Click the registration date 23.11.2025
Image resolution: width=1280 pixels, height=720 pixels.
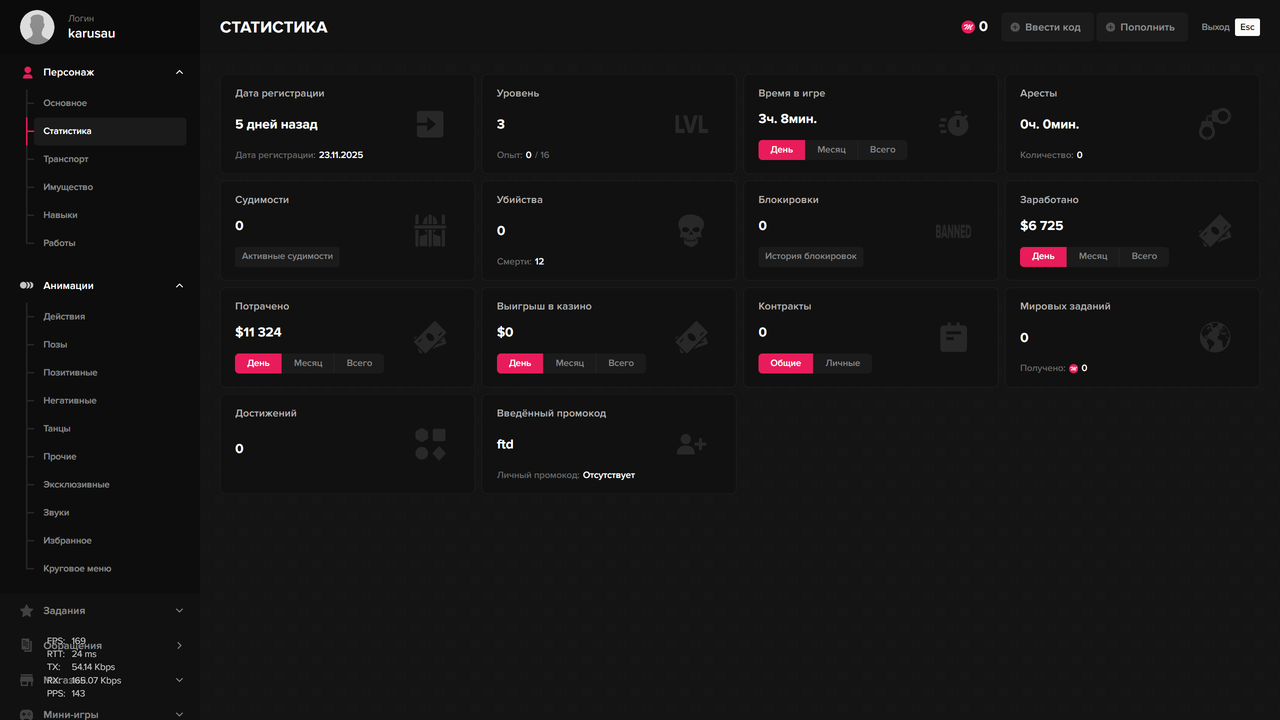point(341,155)
